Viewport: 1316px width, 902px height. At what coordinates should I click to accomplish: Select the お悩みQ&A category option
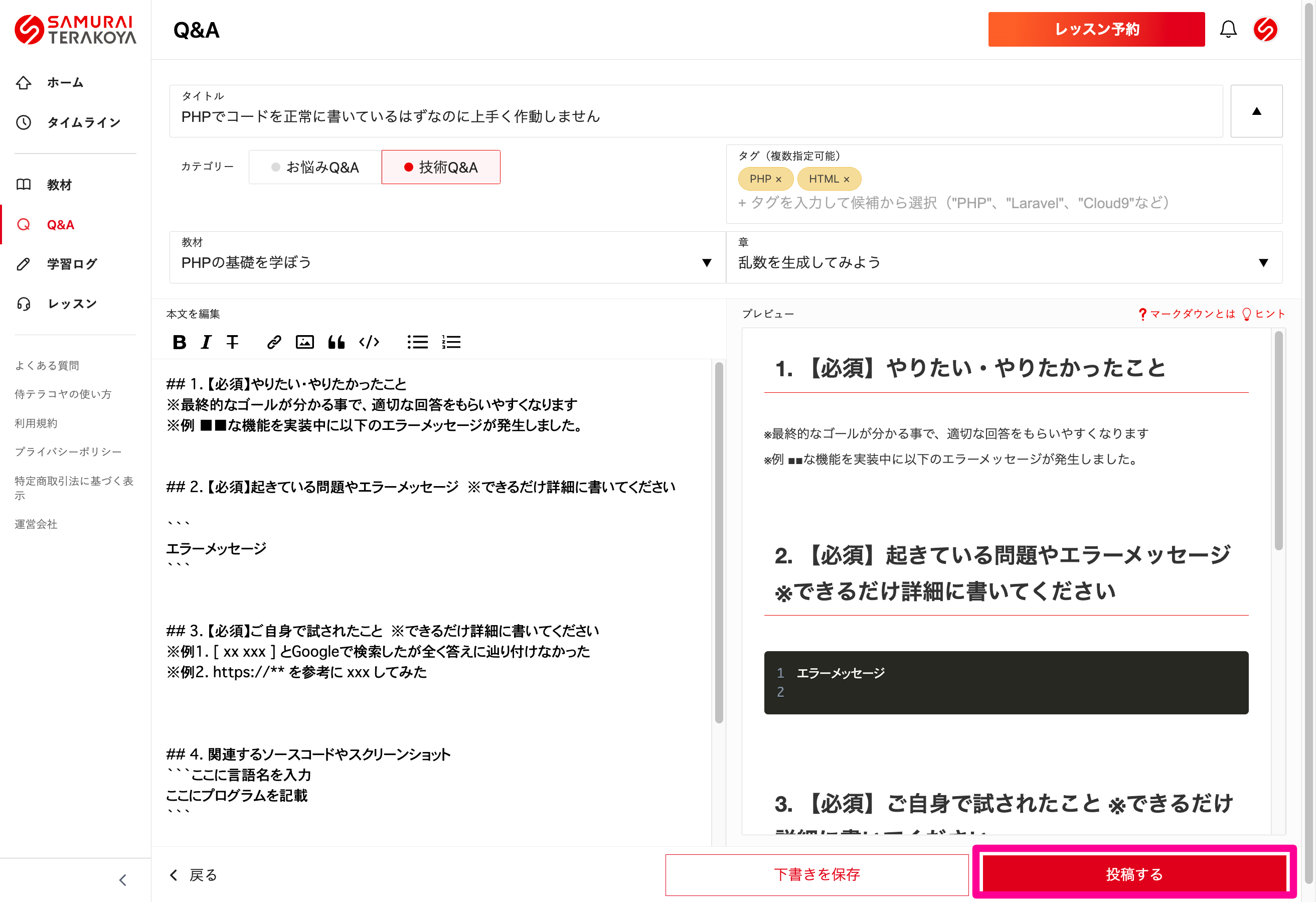coord(315,167)
